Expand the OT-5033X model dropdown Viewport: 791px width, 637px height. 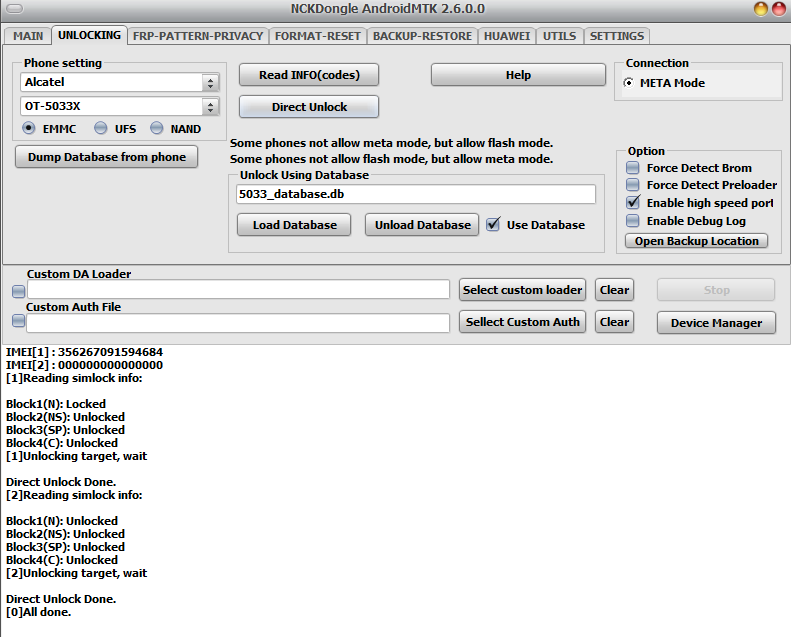pyautogui.click(x=210, y=106)
